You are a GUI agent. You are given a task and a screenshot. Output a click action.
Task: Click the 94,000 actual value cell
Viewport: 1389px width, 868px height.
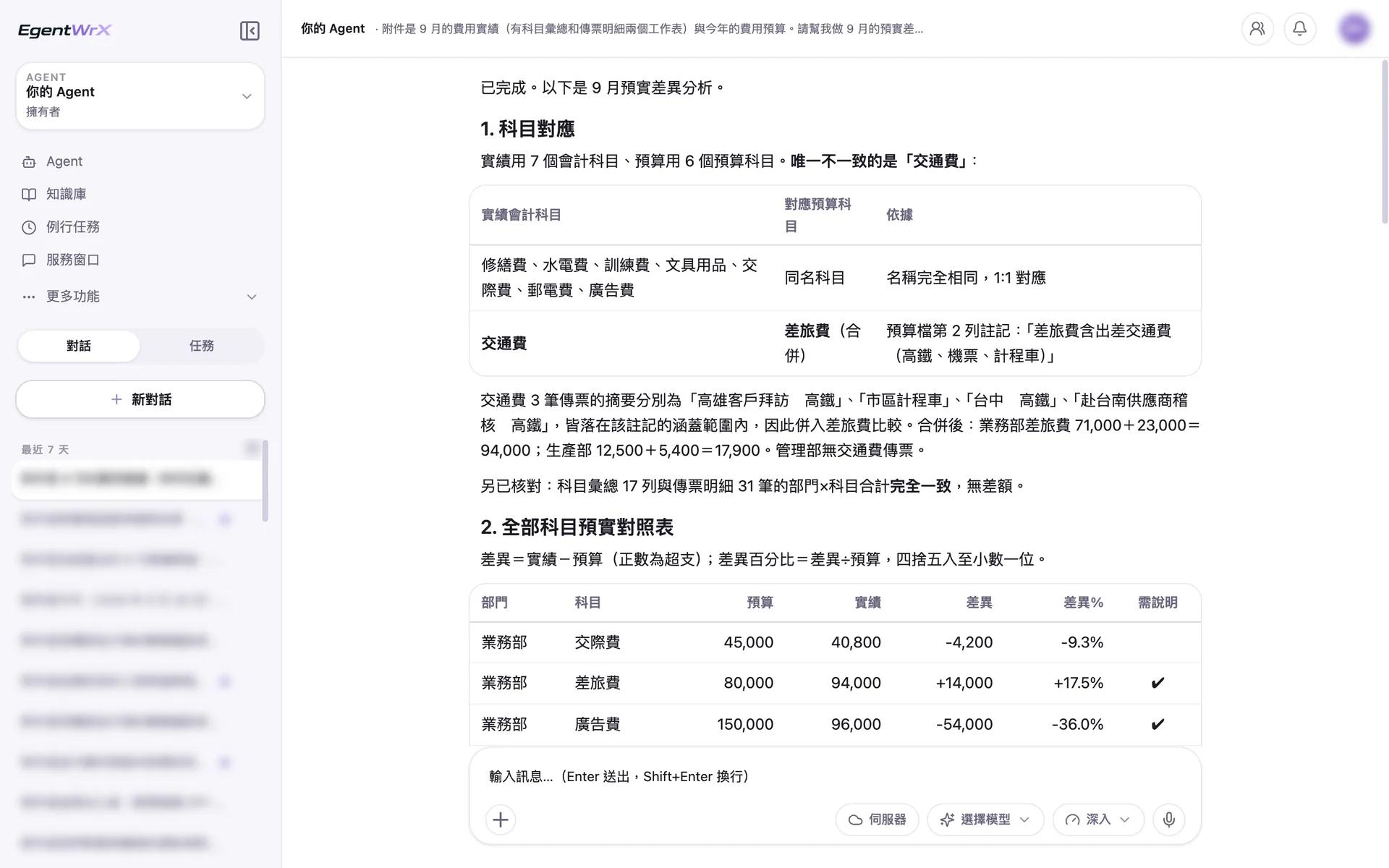pyautogui.click(x=856, y=683)
